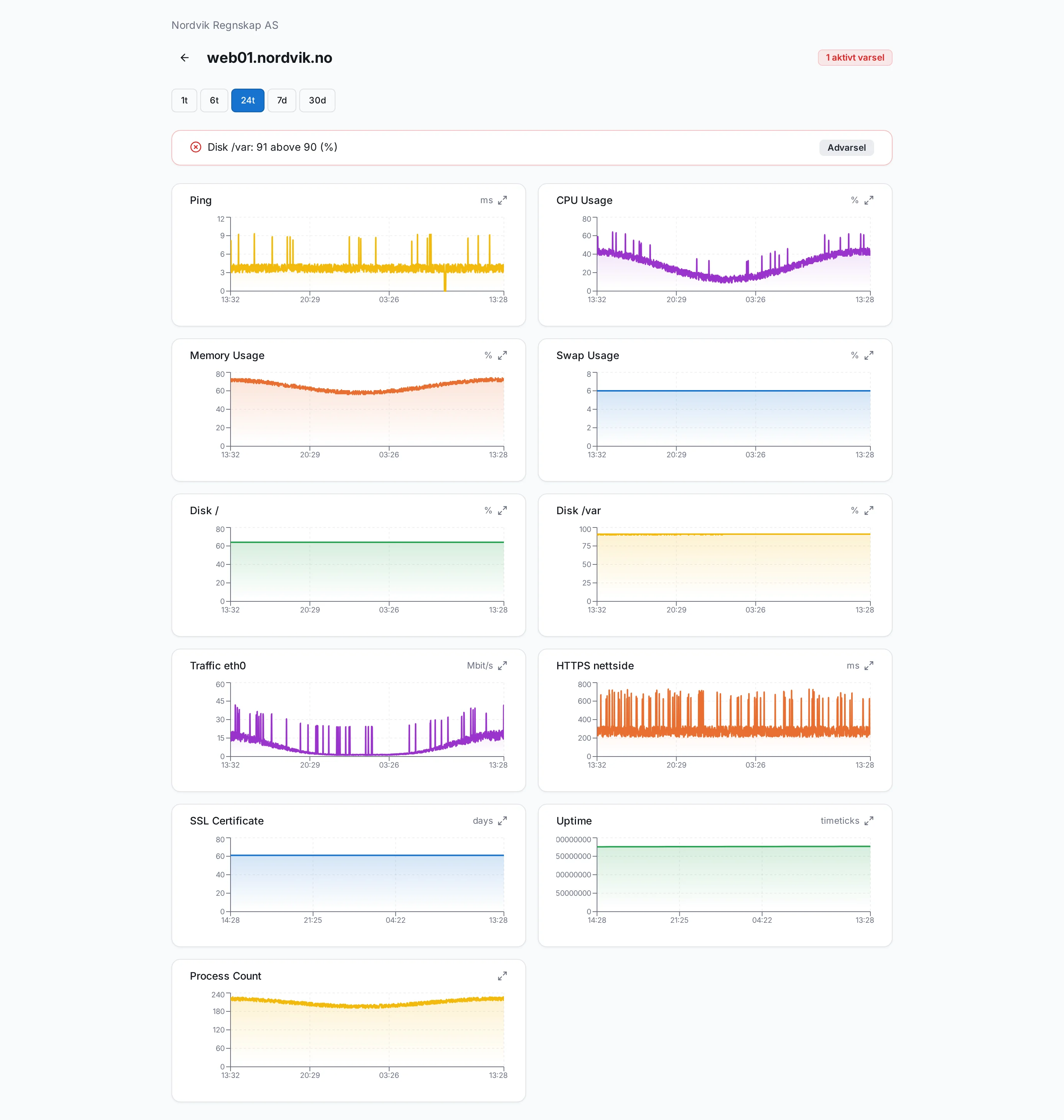
Task: Click the Mbit/s unit label
Action: (480, 666)
